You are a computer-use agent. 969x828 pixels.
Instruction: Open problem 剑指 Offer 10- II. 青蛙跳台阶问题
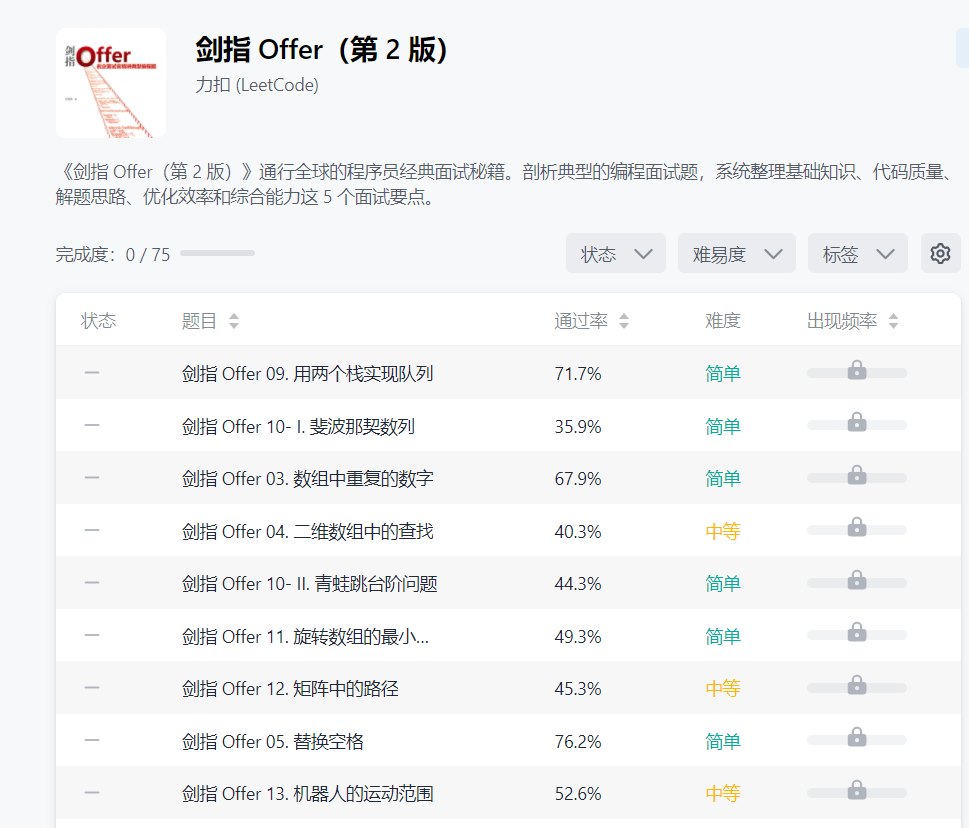click(310, 584)
